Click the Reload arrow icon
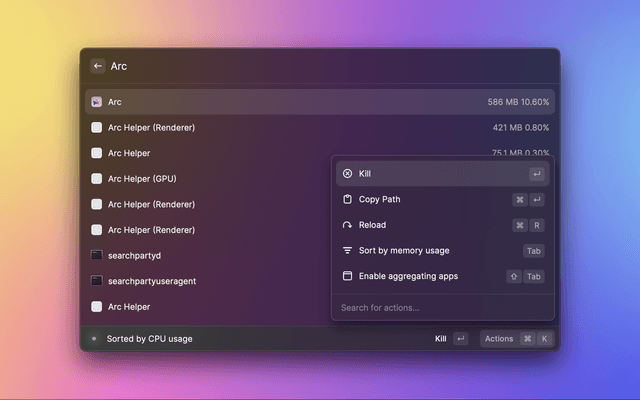Viewport: 640px width, 400px height. point(347,225)
